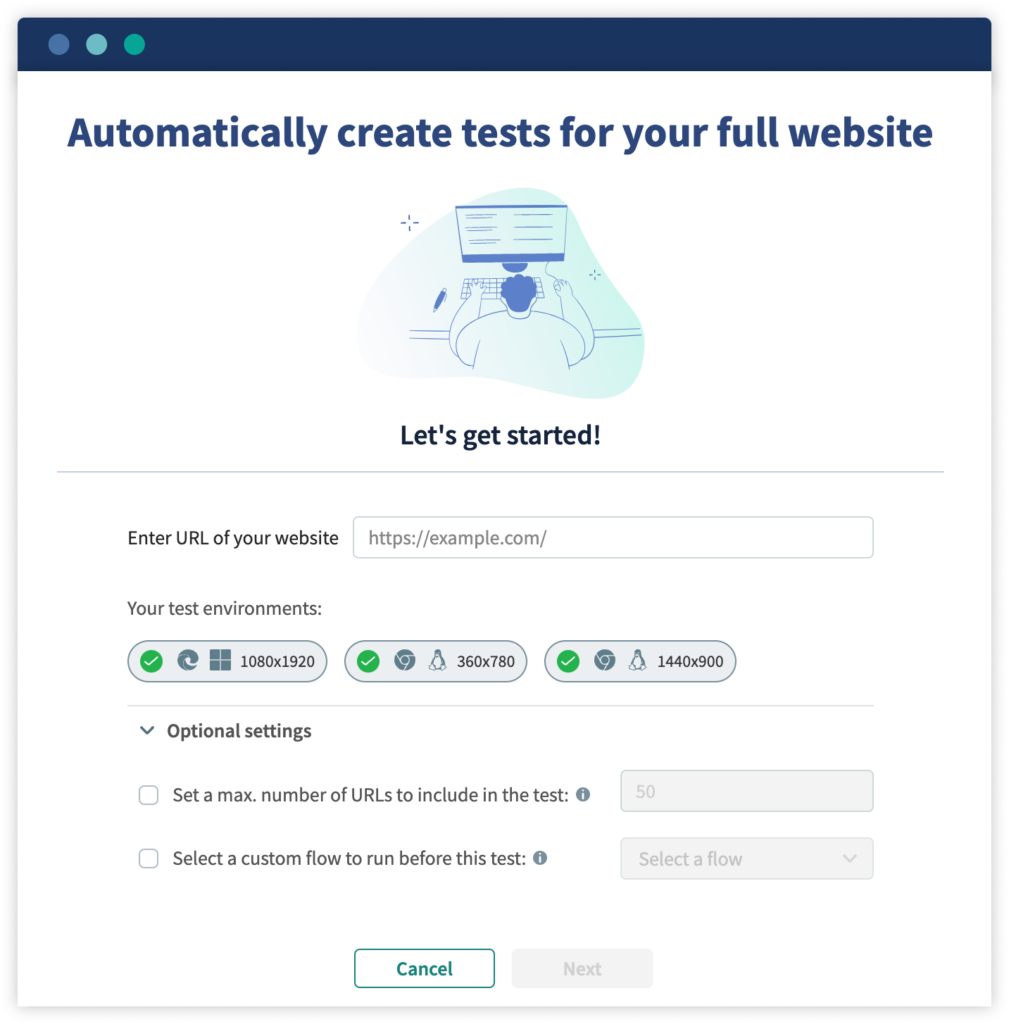Select the Chrome icon in the 1440x900 environment

click(606, 661)
